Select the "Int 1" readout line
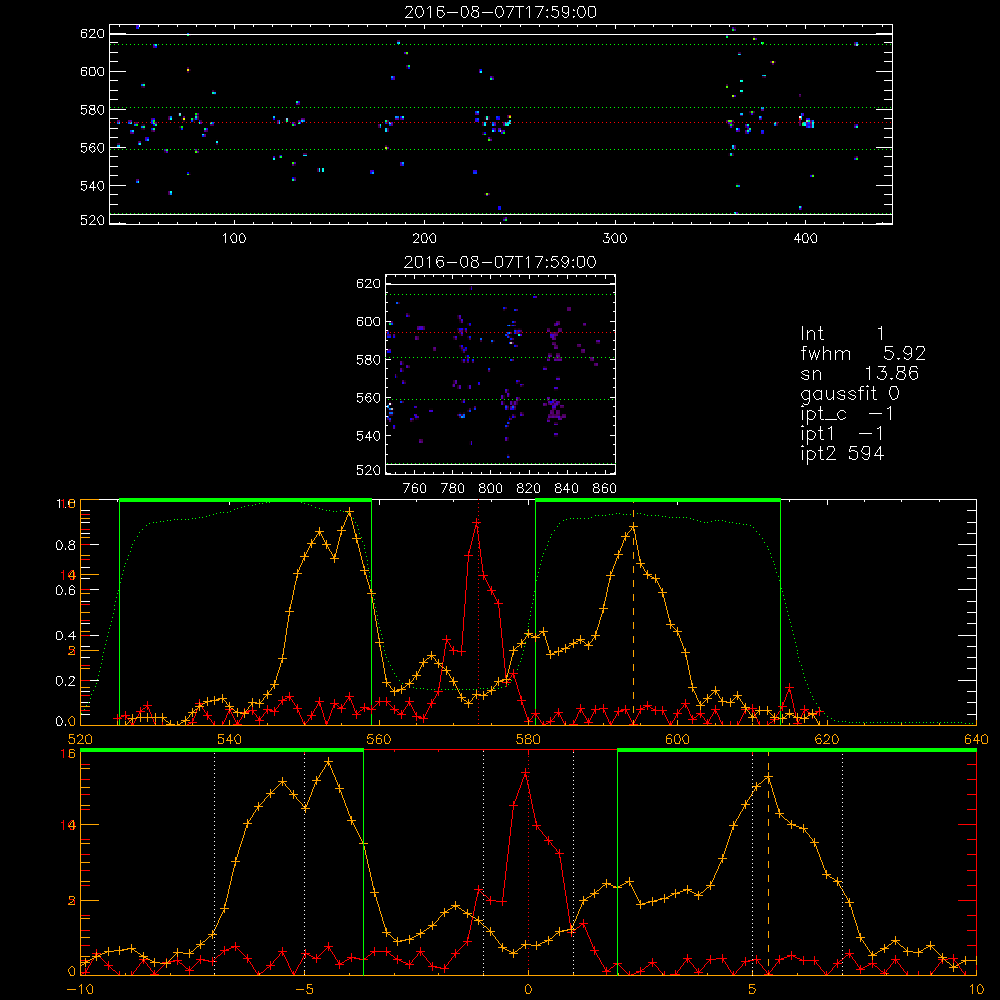 (842, 334)
